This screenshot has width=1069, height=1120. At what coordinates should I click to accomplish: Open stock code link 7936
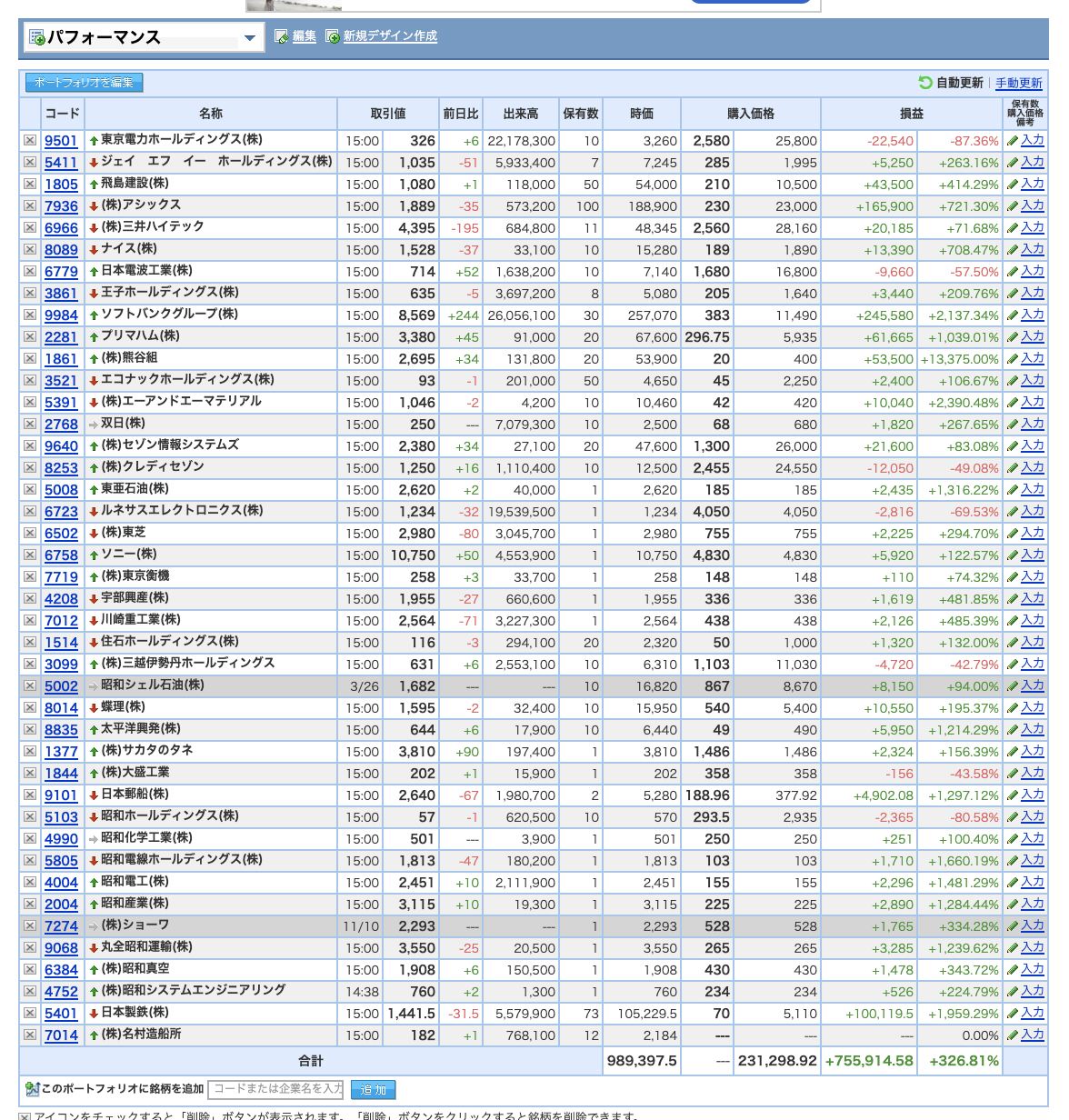point(61,206)
